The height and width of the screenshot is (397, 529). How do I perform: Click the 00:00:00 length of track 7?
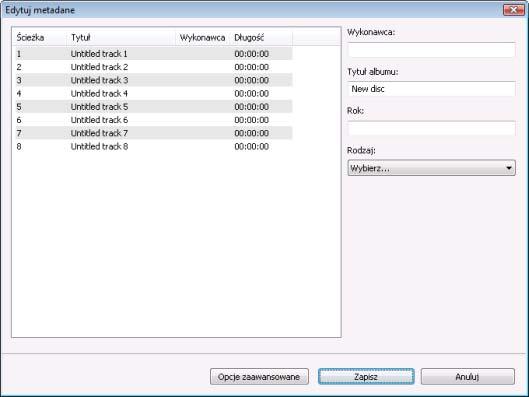point(252,133)
